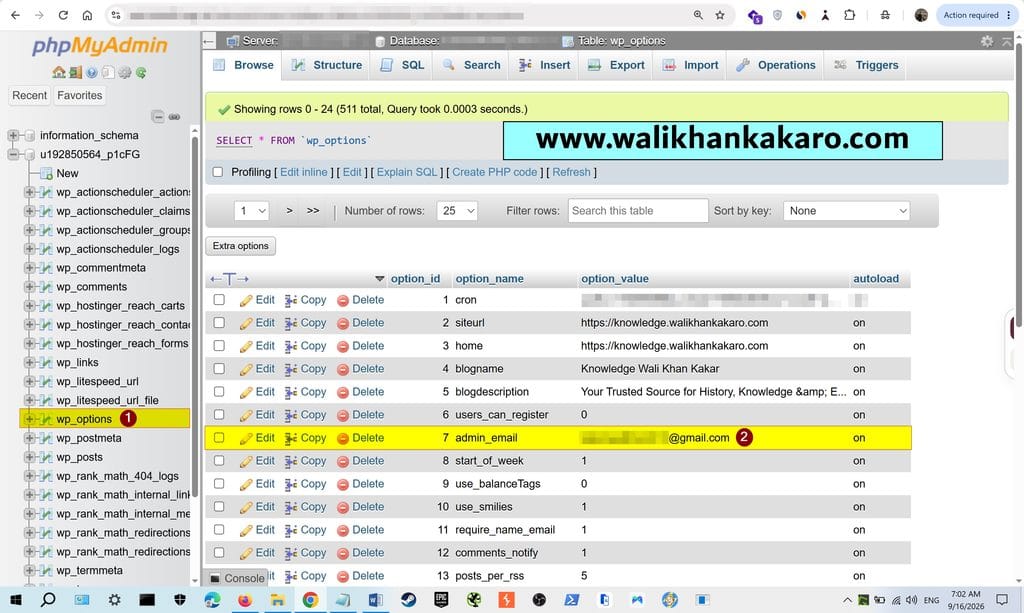The height and width of the screenshot is (613, 1024).
Task: Check the blogname row checkbox
Action: 219,369
